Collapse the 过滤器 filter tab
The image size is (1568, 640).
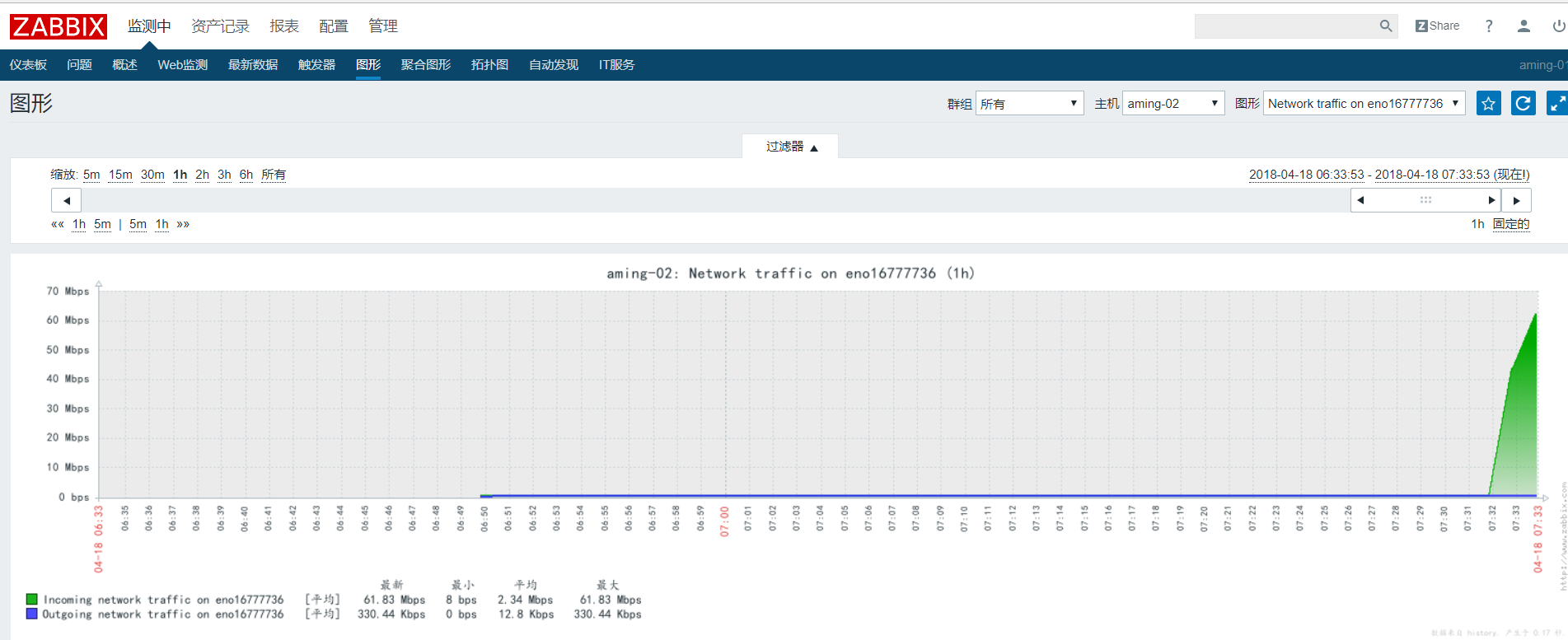[x=790, y=146]
